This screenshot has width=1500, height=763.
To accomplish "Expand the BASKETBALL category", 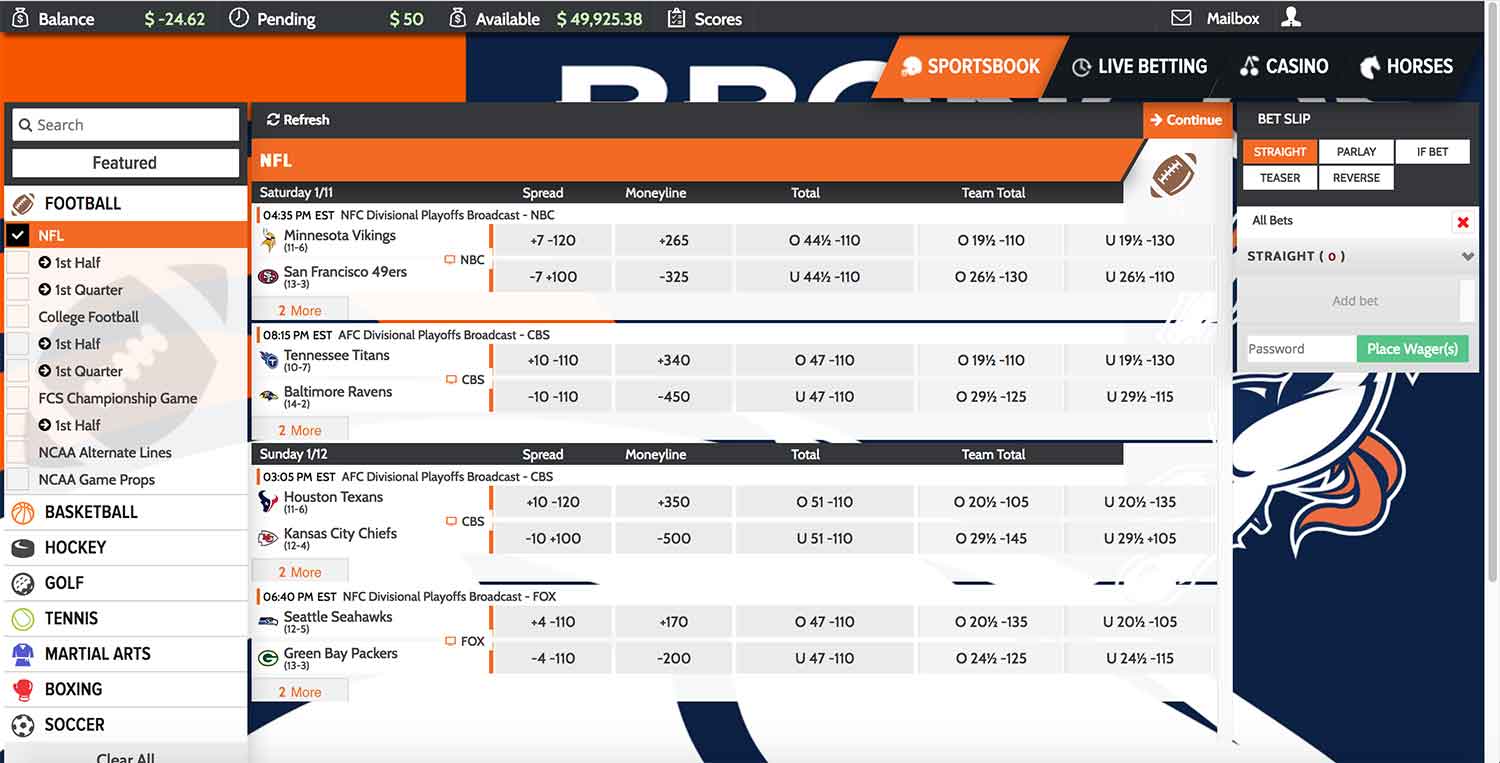I will [125, 512].
